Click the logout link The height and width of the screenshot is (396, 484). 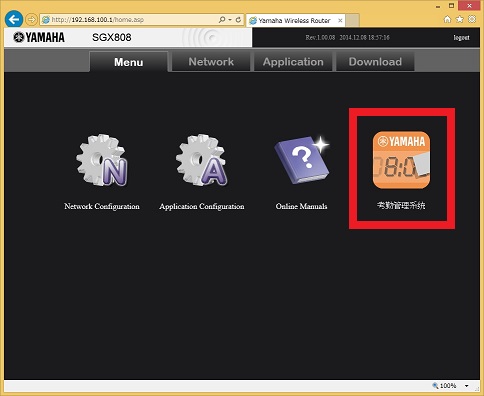[461, 38]
